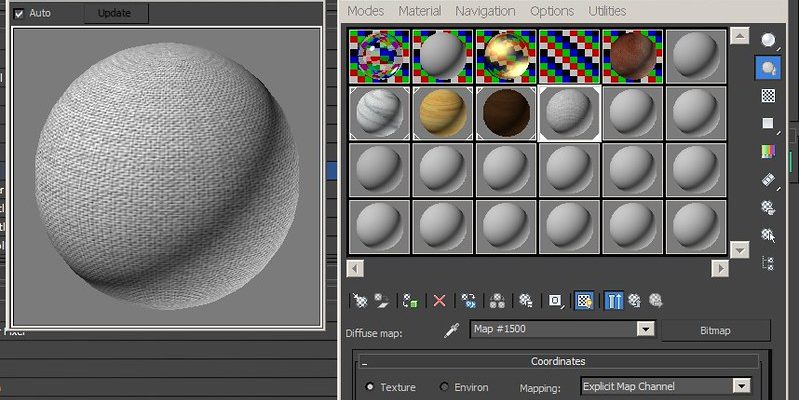Pick material with the eyedropper icon

[x=451, y=330]
